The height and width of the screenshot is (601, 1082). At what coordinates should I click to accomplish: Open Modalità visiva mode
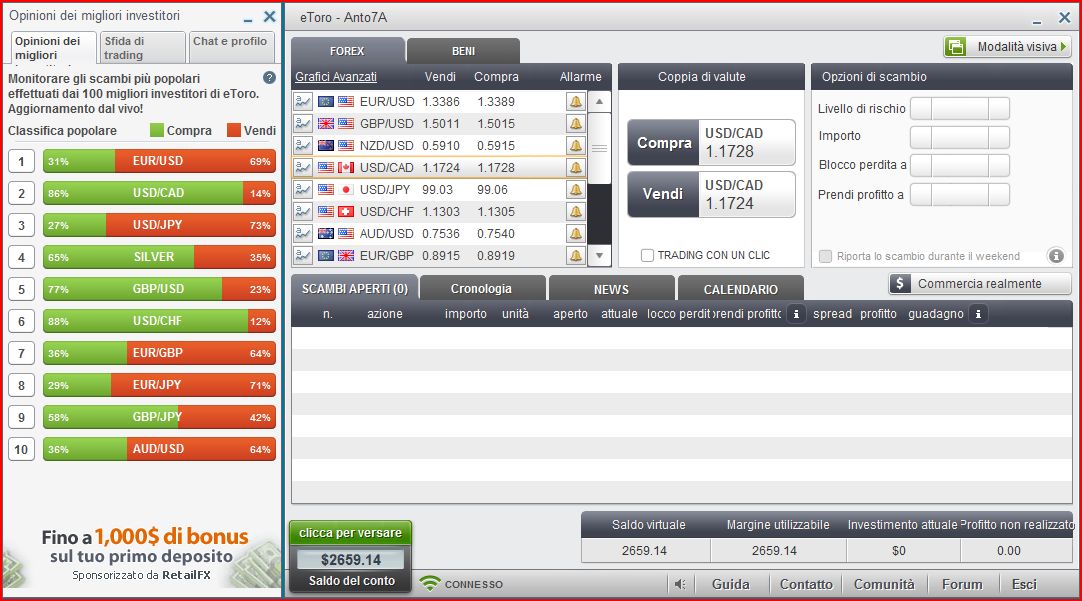(x=1007, y=47)
